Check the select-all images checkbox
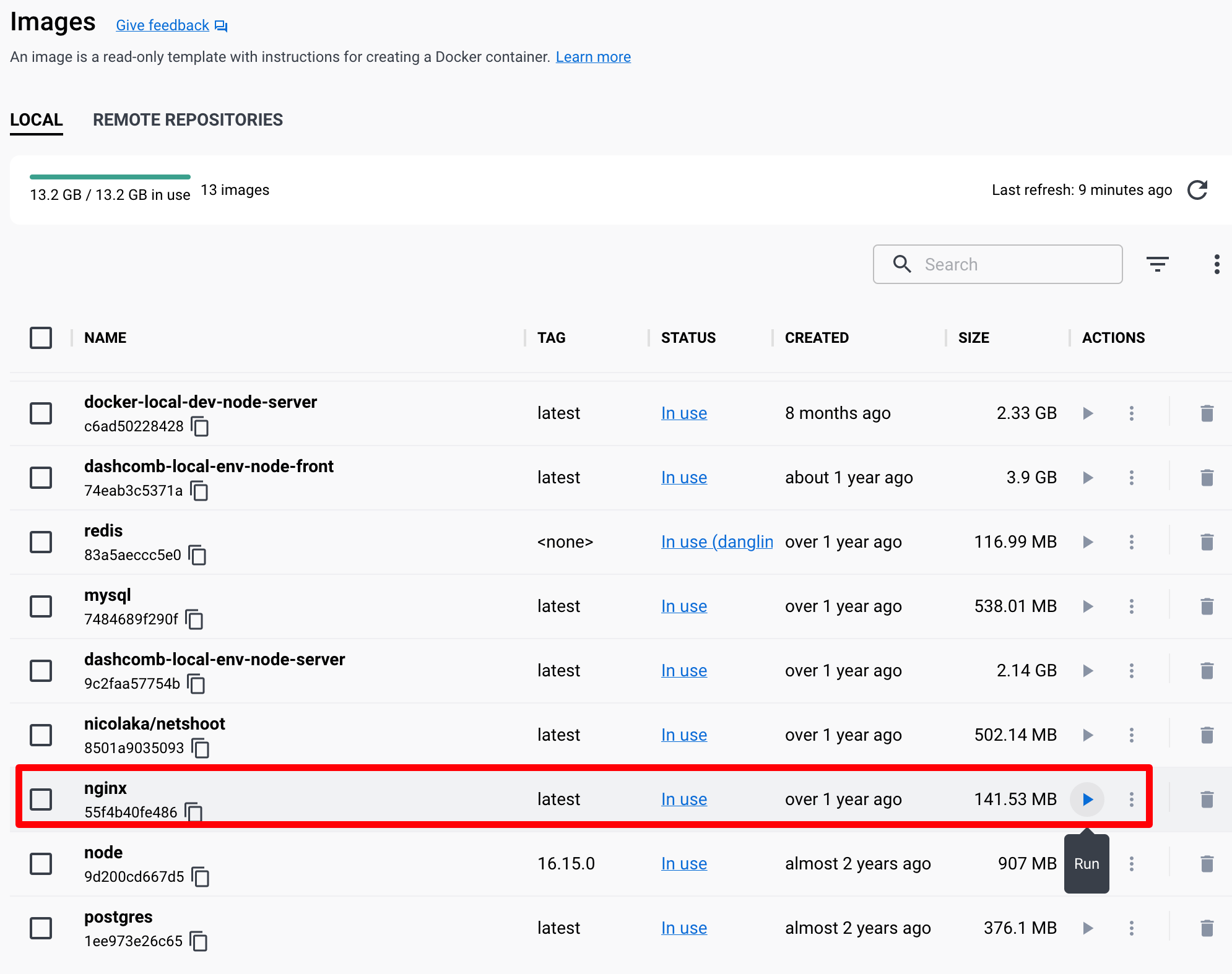This screenshot has width=1232, height=974. 41,338
